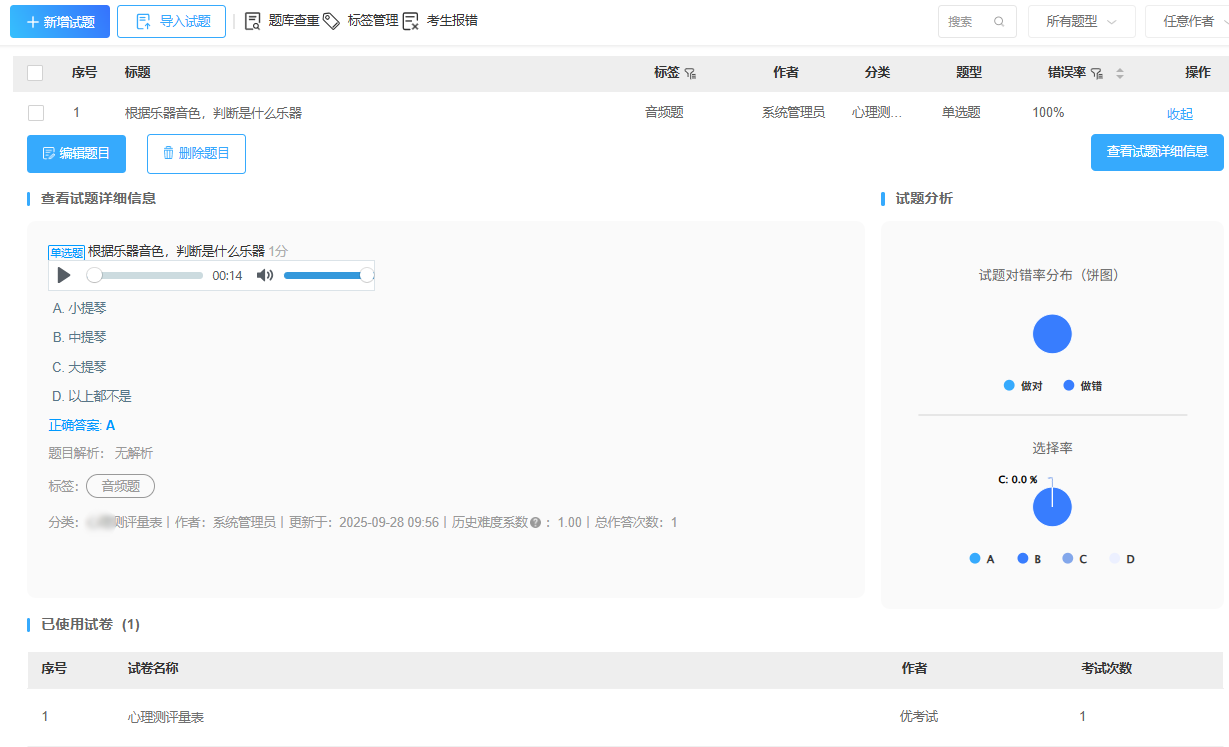Toggle legend item C in 选择率 chart
Screen dimensions: 1229x747
pos(1075,559)
